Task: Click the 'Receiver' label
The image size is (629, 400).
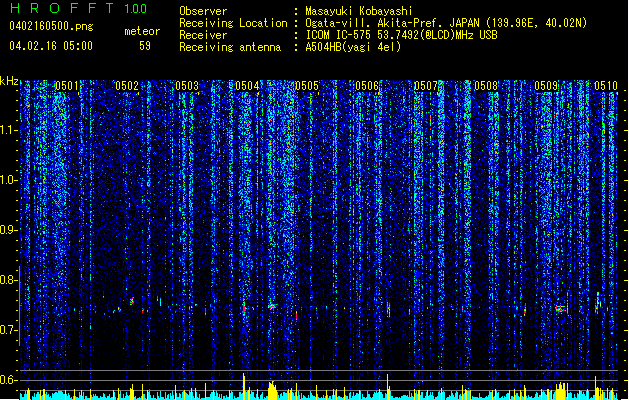Action: pyautogui.click(x=203, y=35)
